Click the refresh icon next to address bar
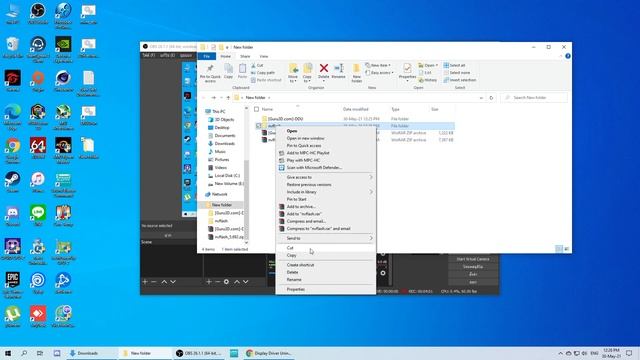 tap(491, 98)
